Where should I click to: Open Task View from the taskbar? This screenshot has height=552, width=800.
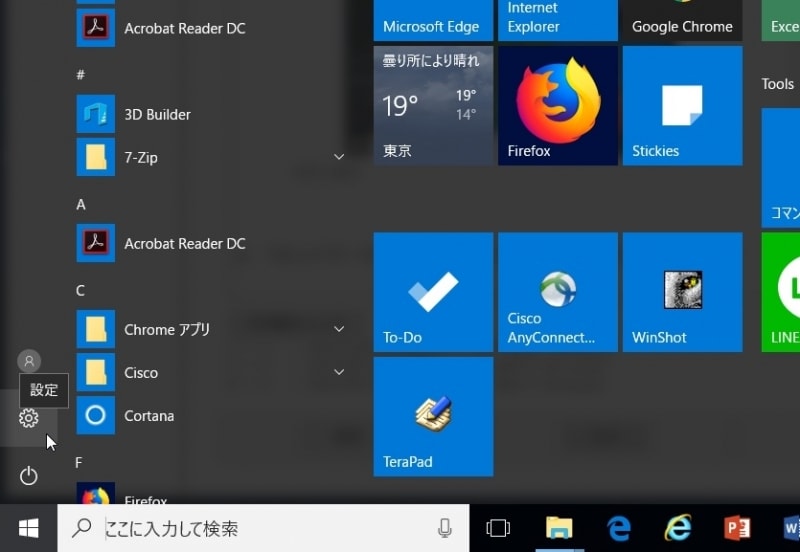click(x=497, y=528)
